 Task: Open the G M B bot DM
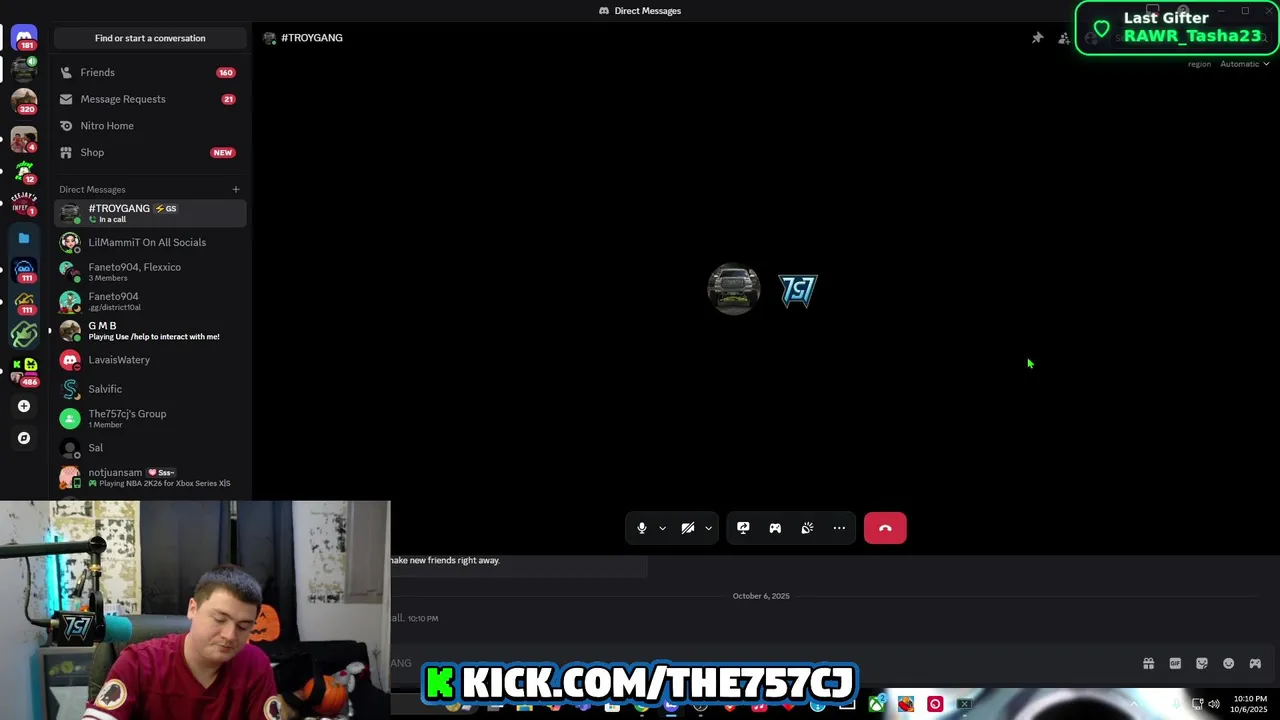pos(150,331)
